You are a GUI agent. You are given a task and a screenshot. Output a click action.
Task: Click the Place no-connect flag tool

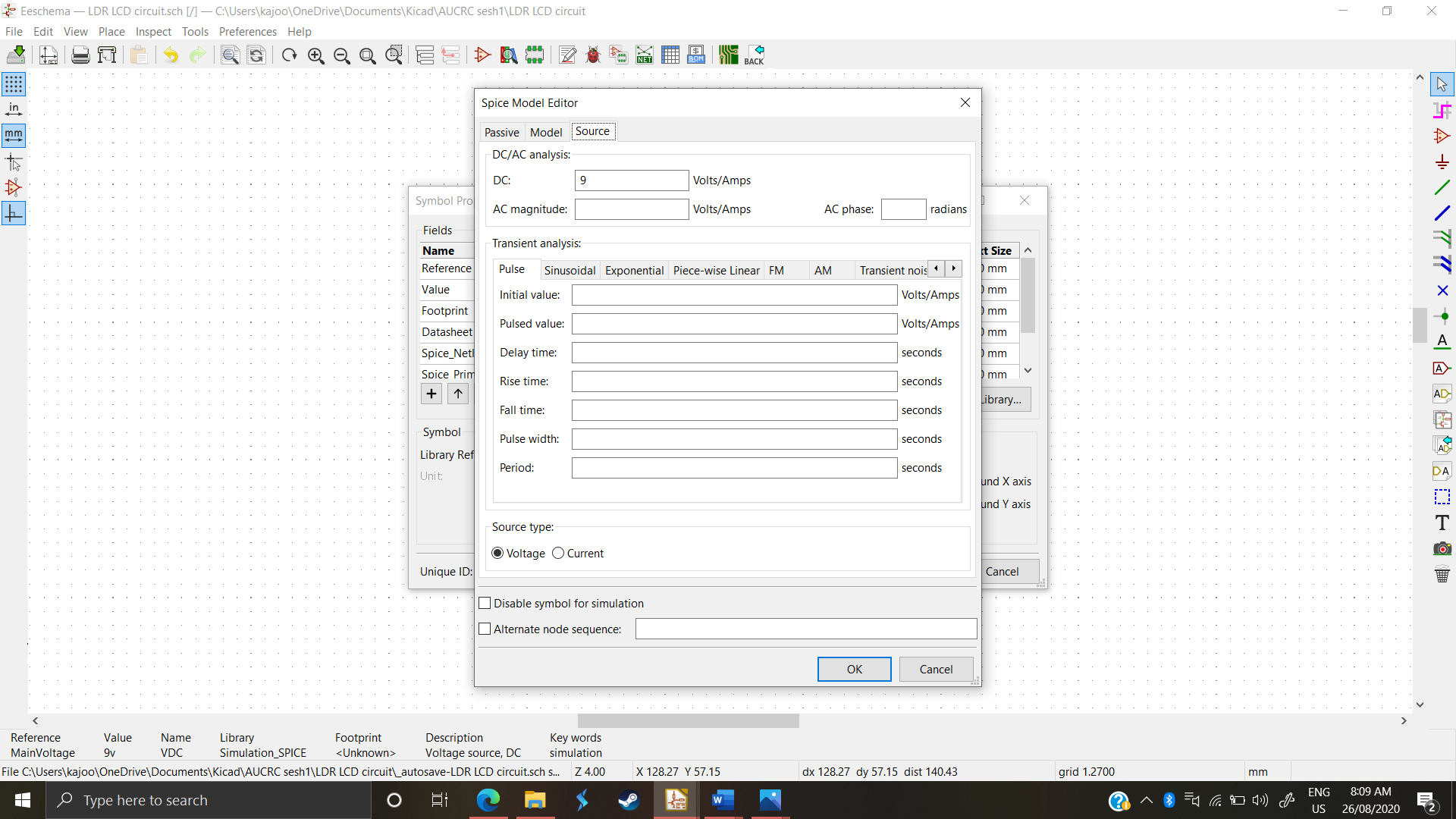(x=1442, y=290)
